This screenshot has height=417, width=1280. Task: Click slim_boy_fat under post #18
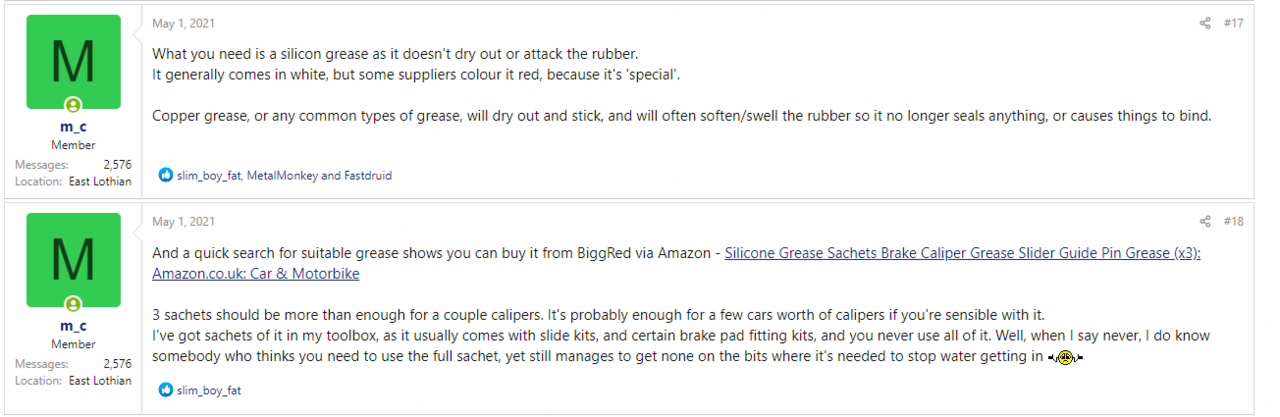point(209,390)
